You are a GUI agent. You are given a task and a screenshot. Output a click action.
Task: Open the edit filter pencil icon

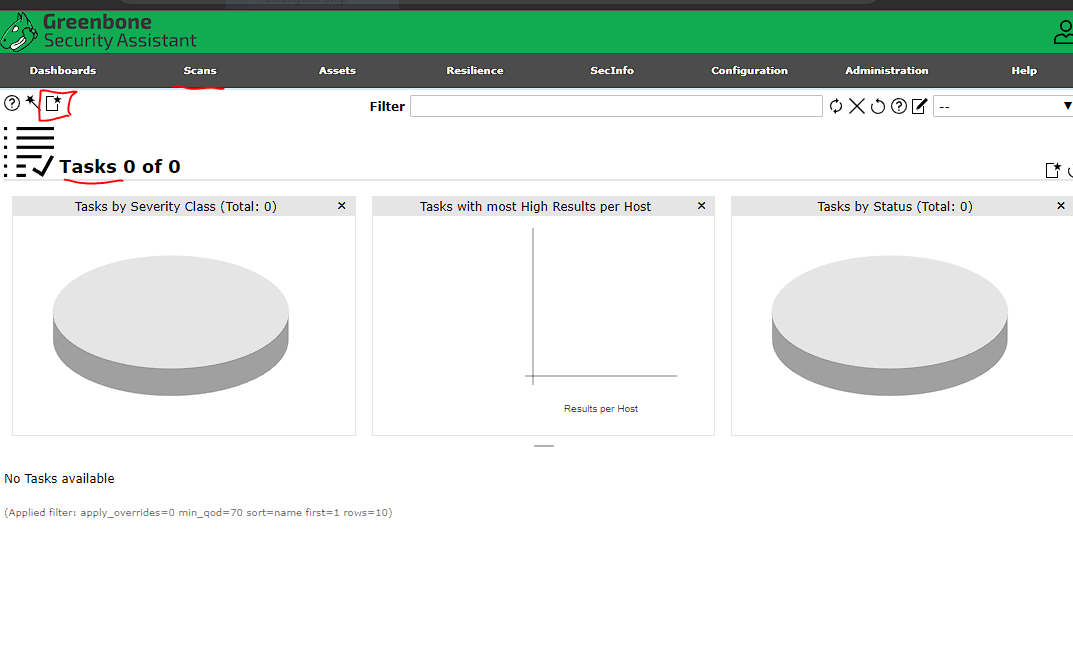coord(920,106)
